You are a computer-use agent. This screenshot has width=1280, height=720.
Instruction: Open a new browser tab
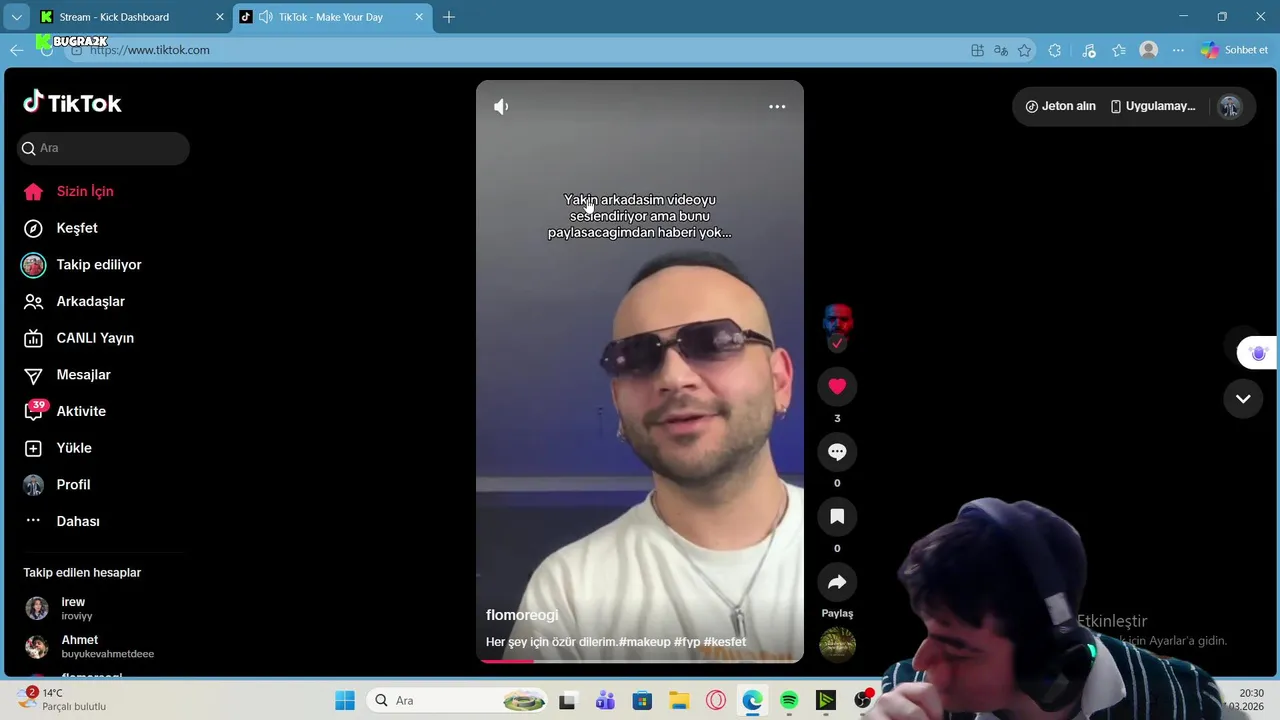tap(449, 17)
